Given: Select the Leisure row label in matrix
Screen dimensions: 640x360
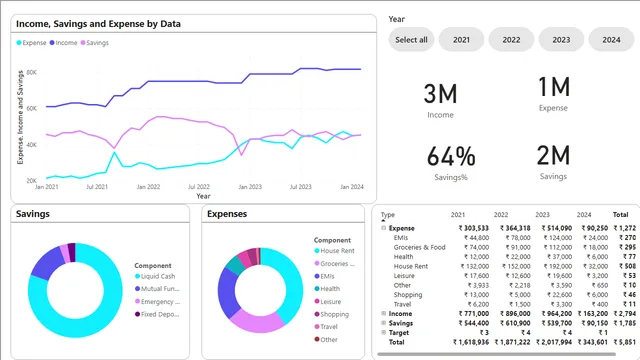Looking at the screenshot, I should 404,276.
